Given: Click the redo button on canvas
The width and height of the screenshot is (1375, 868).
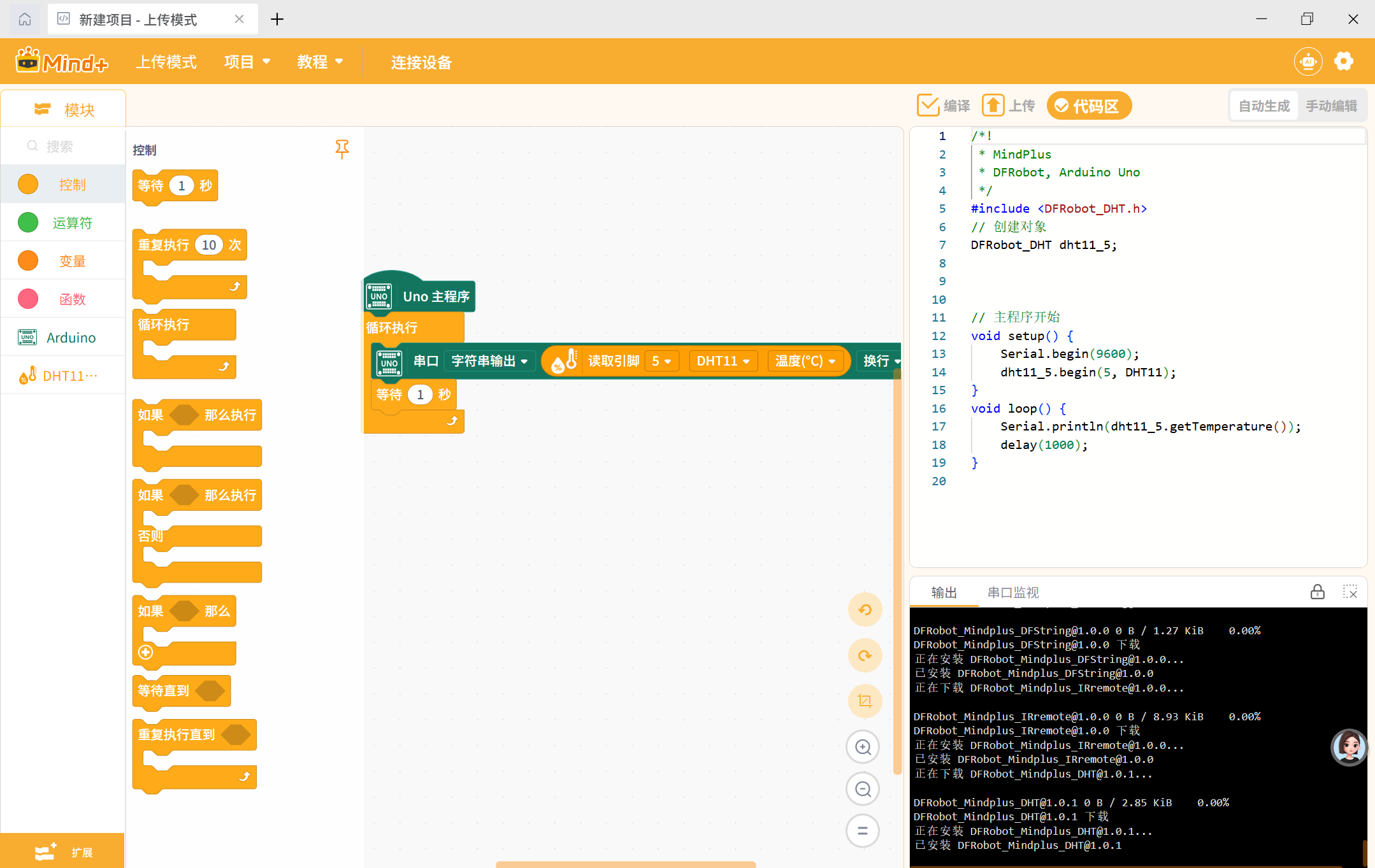Looking at the screenshot, I should point(865,655).
